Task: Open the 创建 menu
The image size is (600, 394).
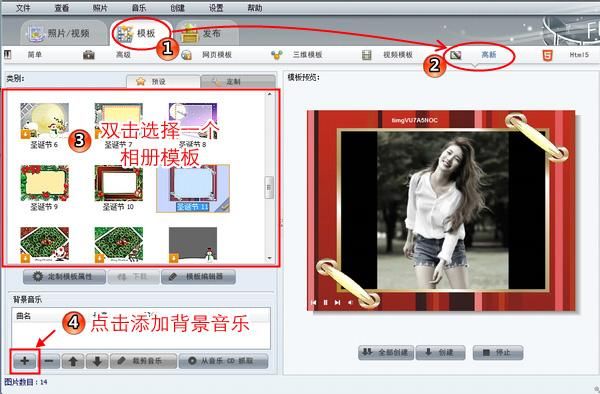Action: point(177,8)
